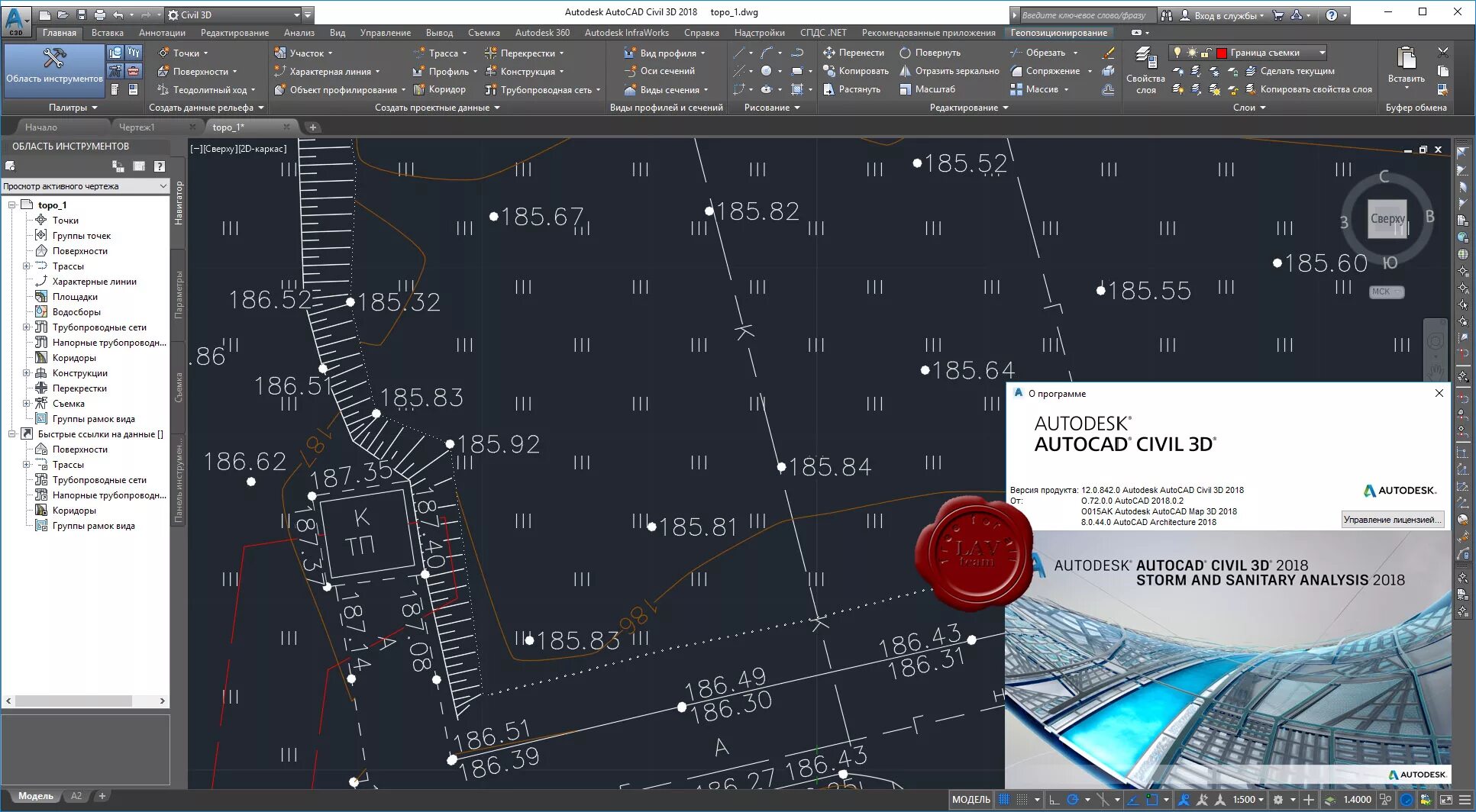This screenshot has width=1476, height=812.
Task: Click Вход в службы sign-in button
Action: click(x=1222, y=15)
